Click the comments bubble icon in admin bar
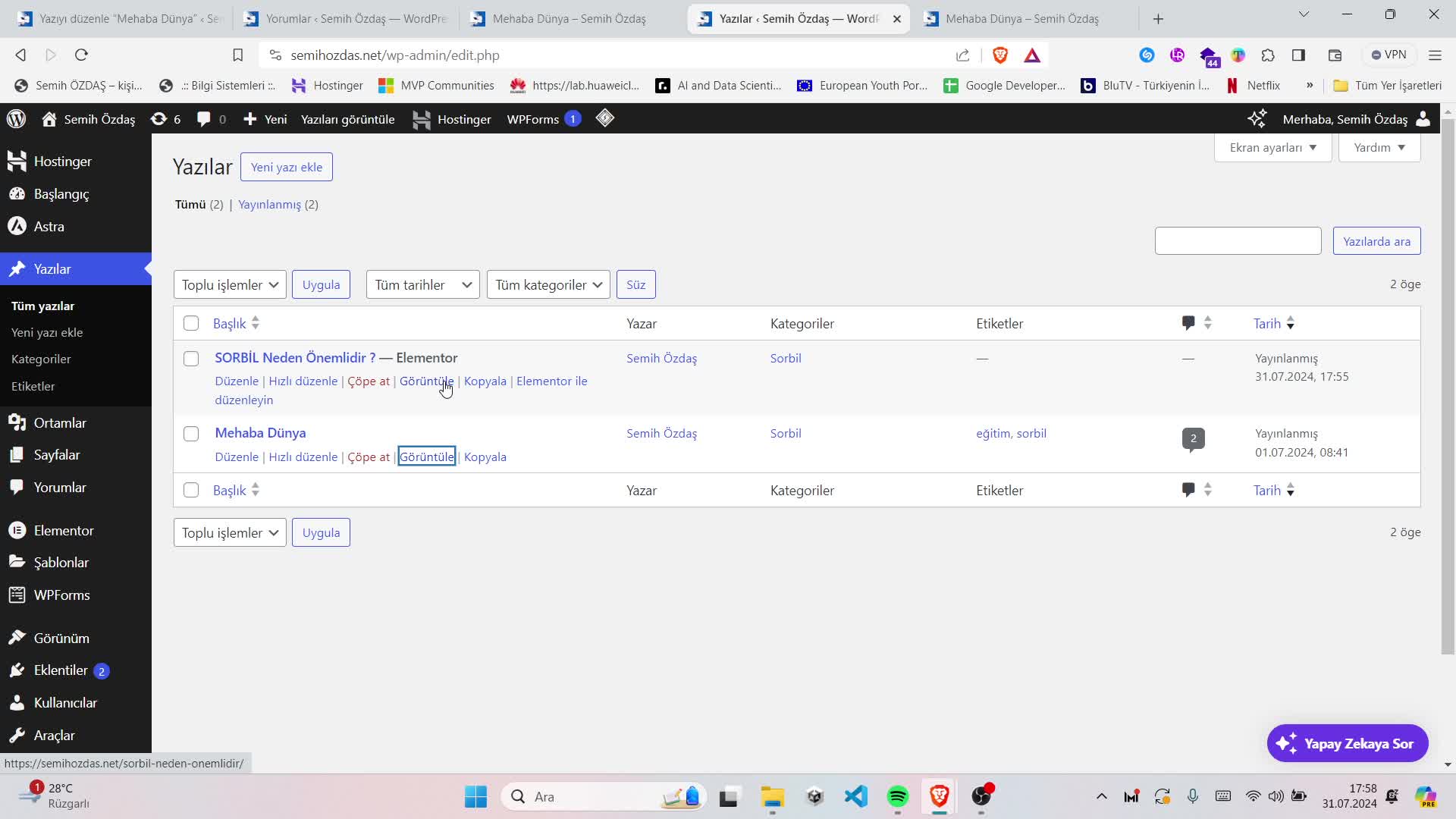1456x819 pixels. tap(203, 119)
